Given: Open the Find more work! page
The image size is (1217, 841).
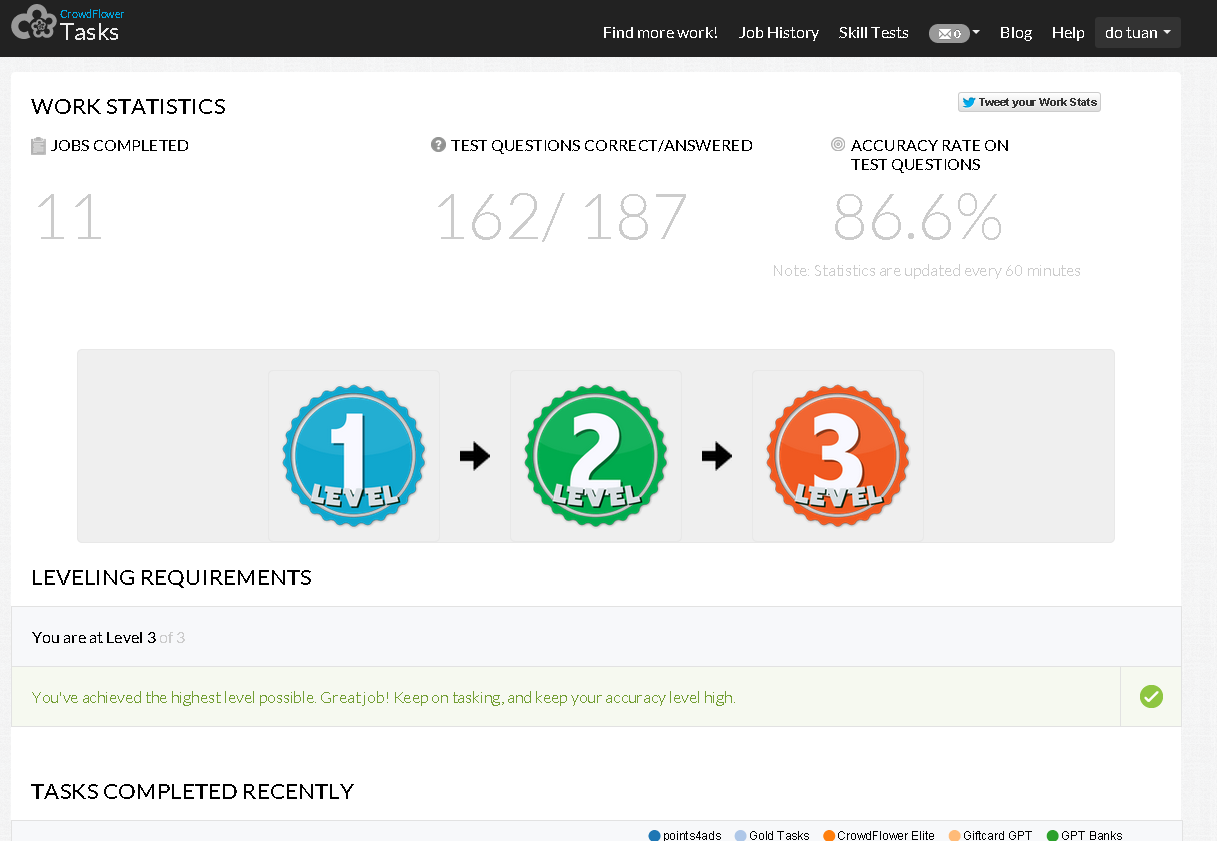Looking at the screenshot, I should pyautogui.click(x=660, y=33).
